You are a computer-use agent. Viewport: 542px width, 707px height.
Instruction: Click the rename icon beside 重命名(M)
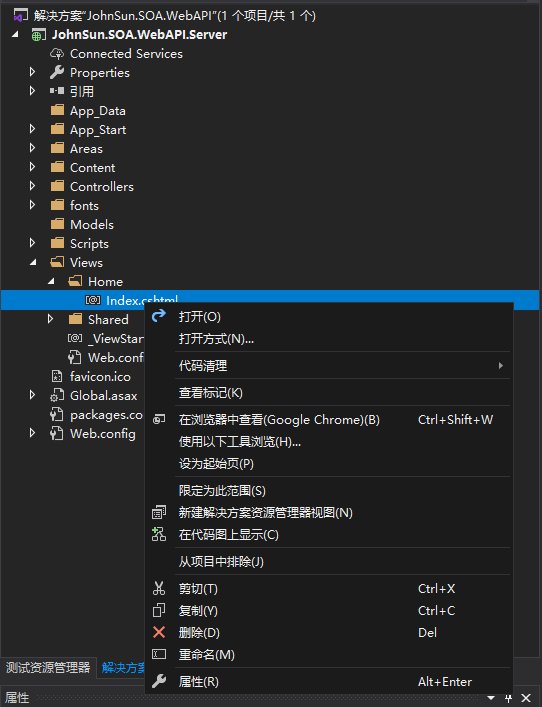[159, 654]
